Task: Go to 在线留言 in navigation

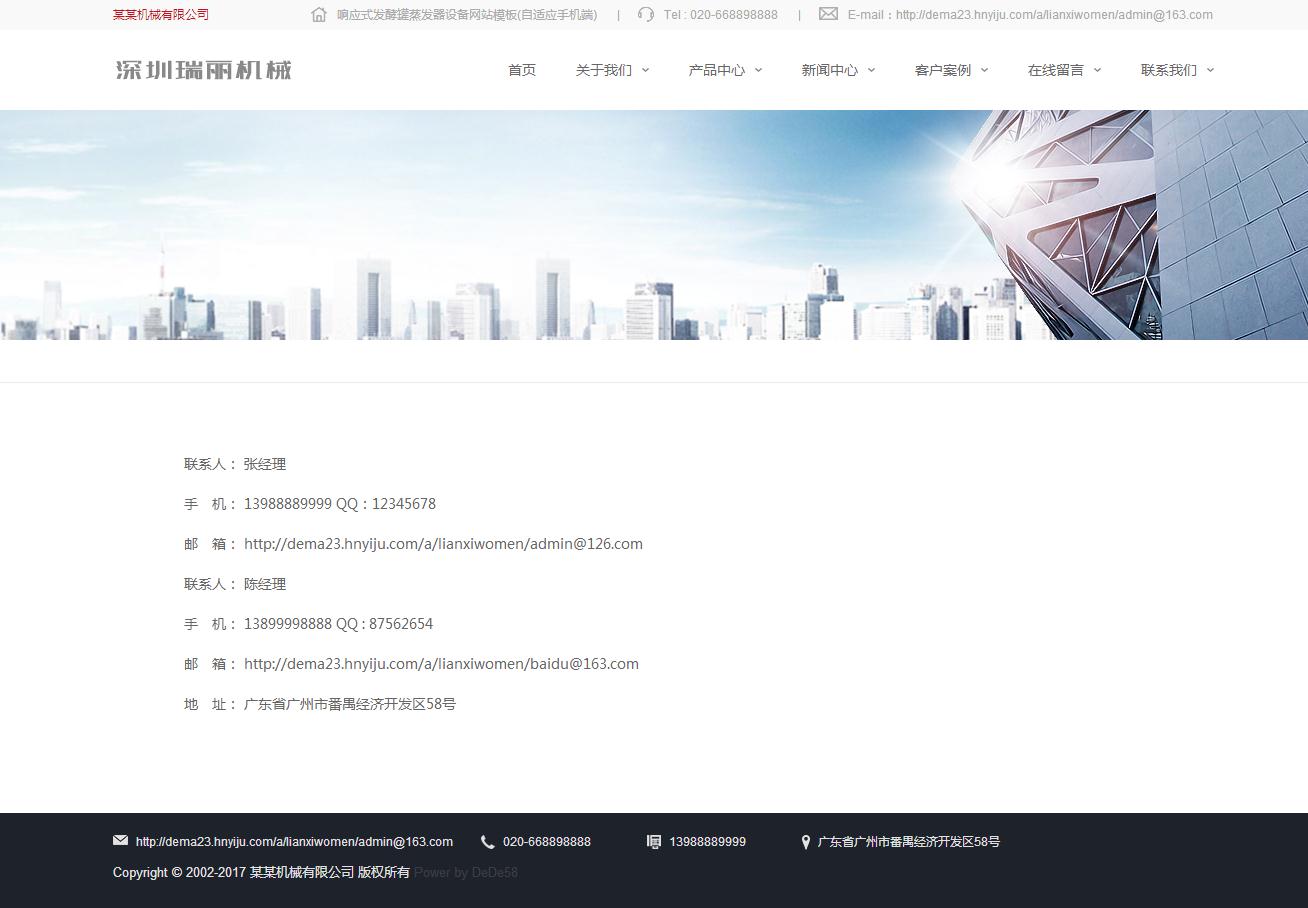Action: 1055,70
